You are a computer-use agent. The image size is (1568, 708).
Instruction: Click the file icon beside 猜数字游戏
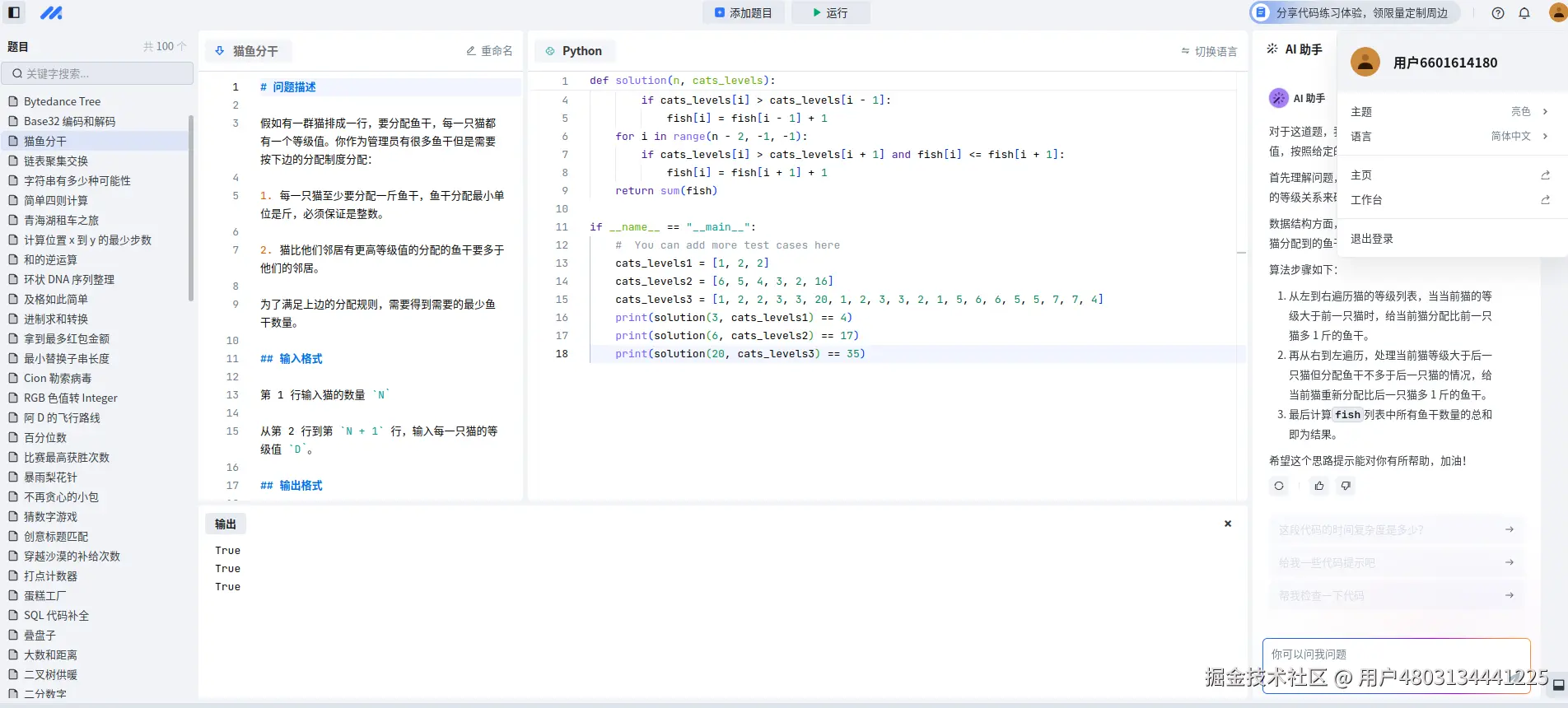coord(13,516)
